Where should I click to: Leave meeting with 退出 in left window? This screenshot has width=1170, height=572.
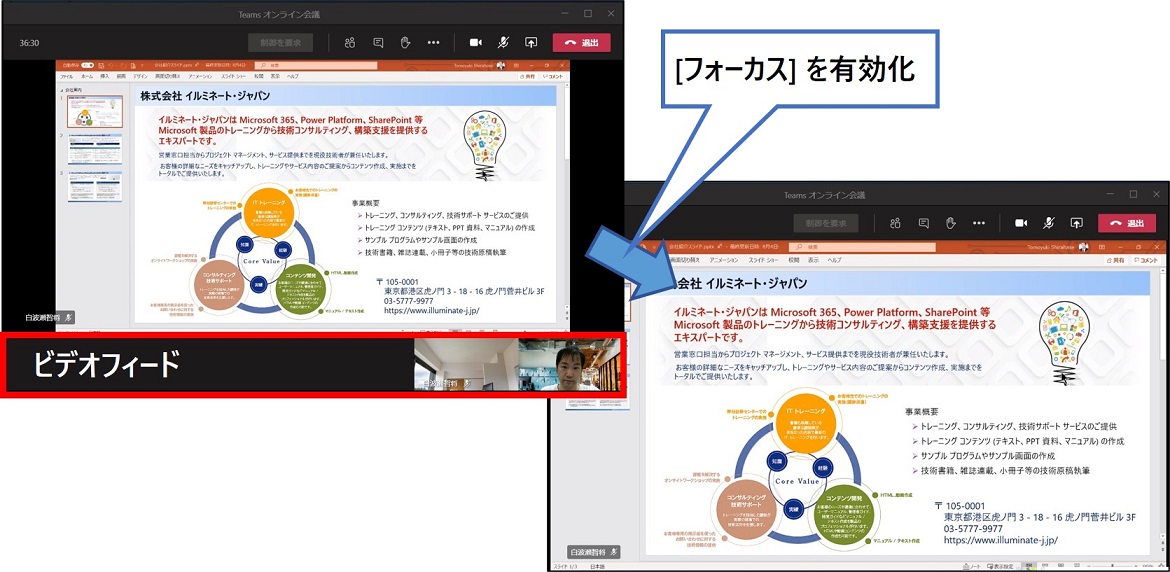581,43
